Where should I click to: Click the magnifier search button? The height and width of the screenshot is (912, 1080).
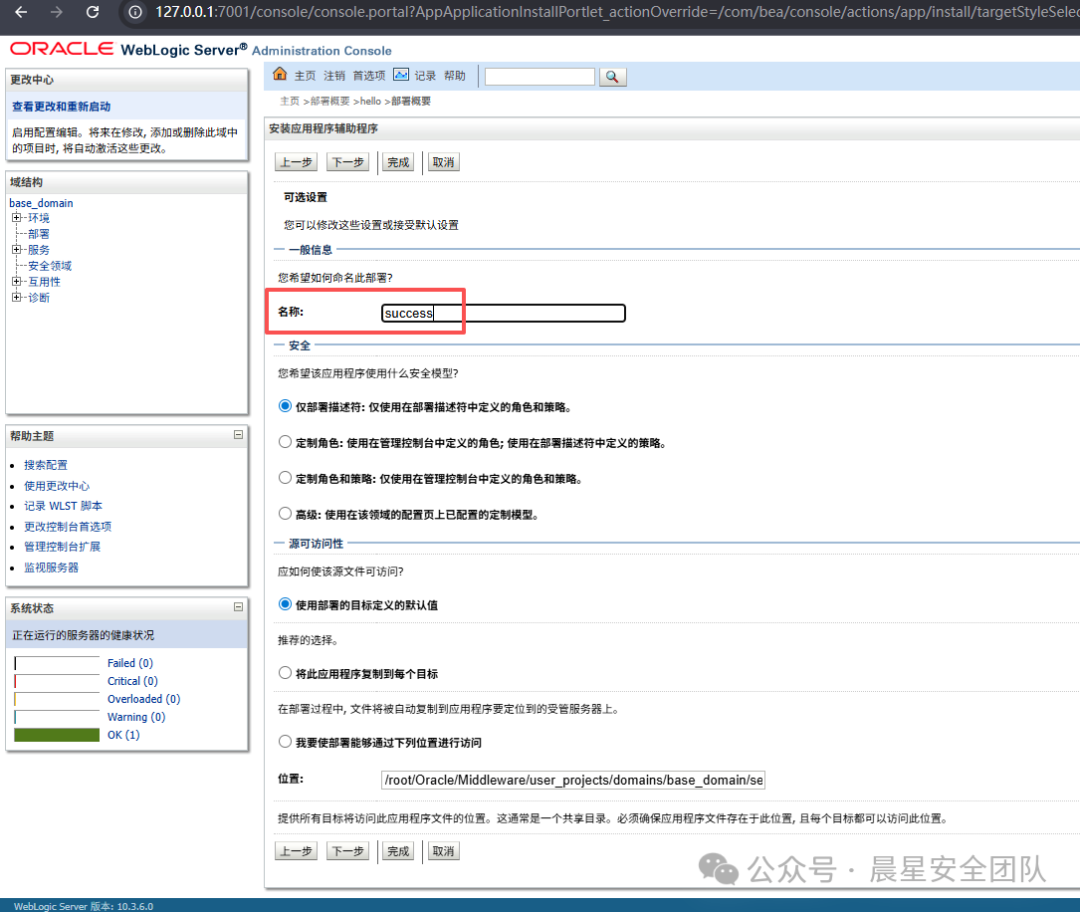(x=612, y=76)
